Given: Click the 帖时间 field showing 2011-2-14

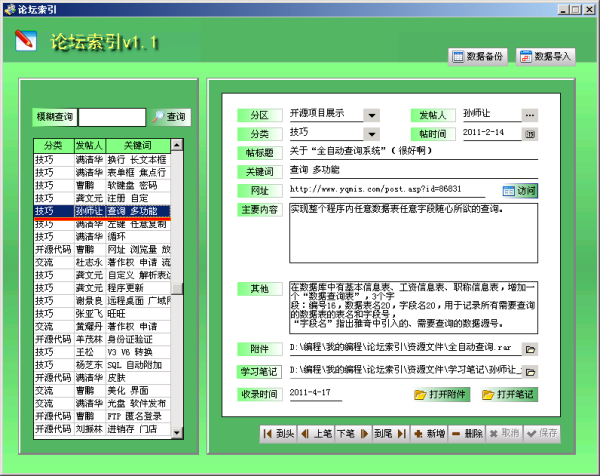Looking at the screenshot, I should coord(492,133).
